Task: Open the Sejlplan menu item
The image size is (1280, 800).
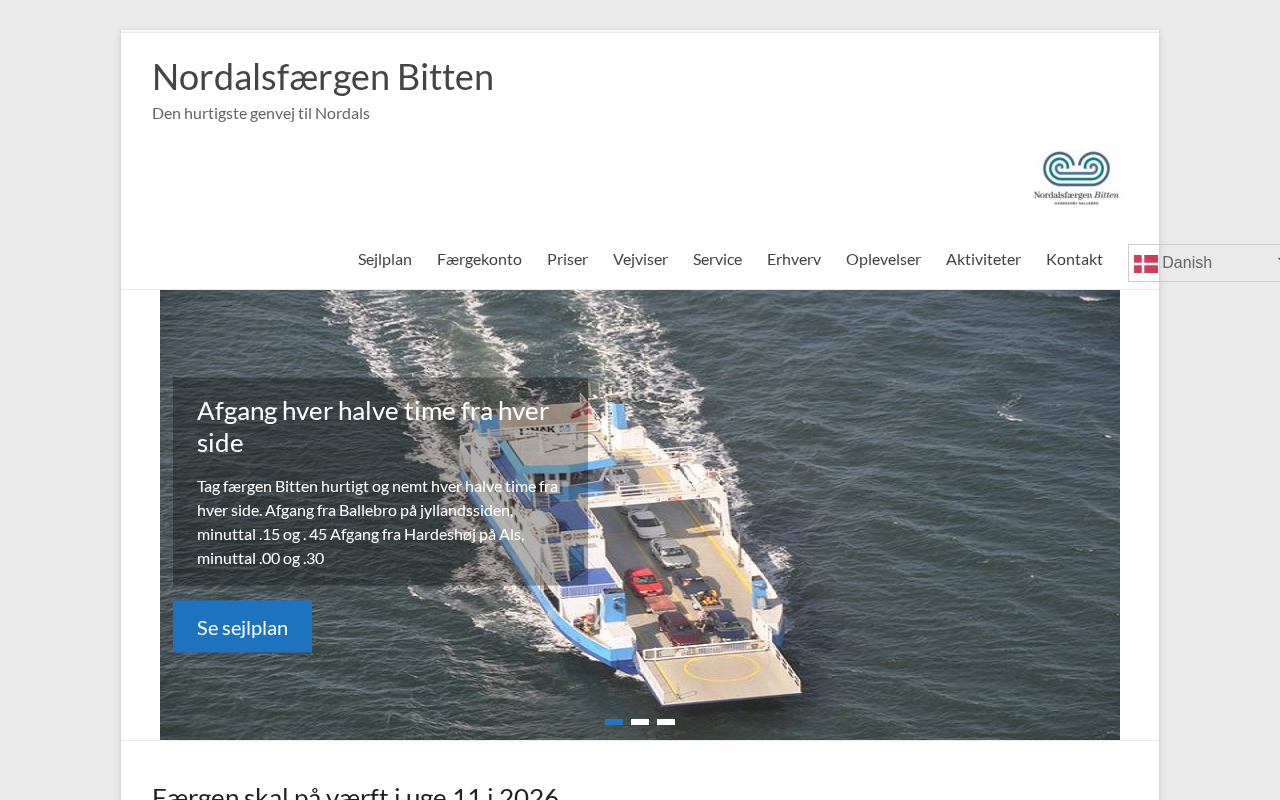Action: 385,259
